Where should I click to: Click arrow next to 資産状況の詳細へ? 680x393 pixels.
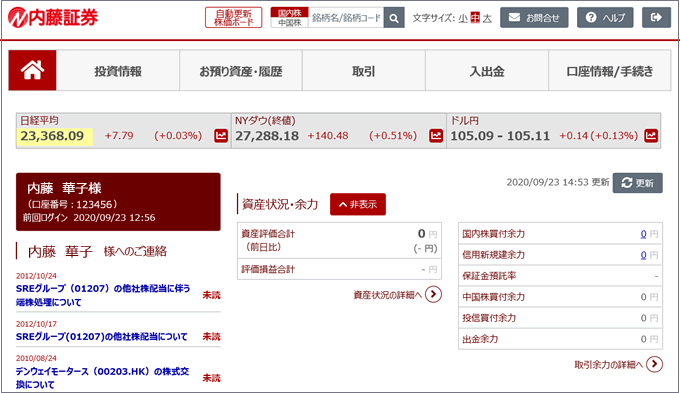click(433, 295)
